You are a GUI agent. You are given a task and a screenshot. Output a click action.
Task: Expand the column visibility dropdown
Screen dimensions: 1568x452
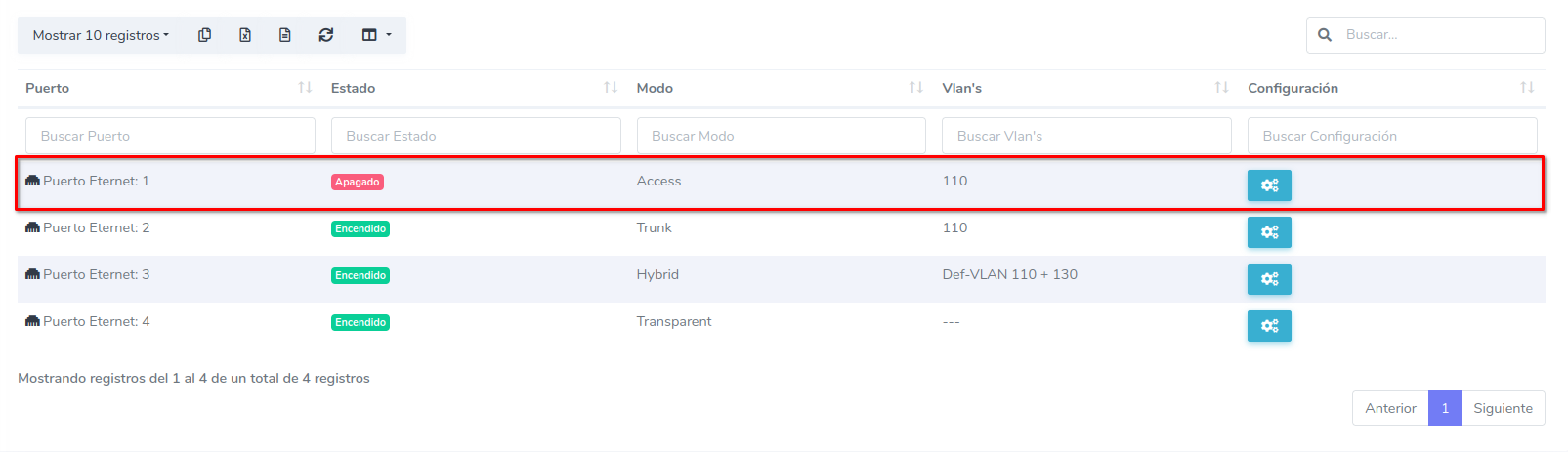tap(376, 35)
